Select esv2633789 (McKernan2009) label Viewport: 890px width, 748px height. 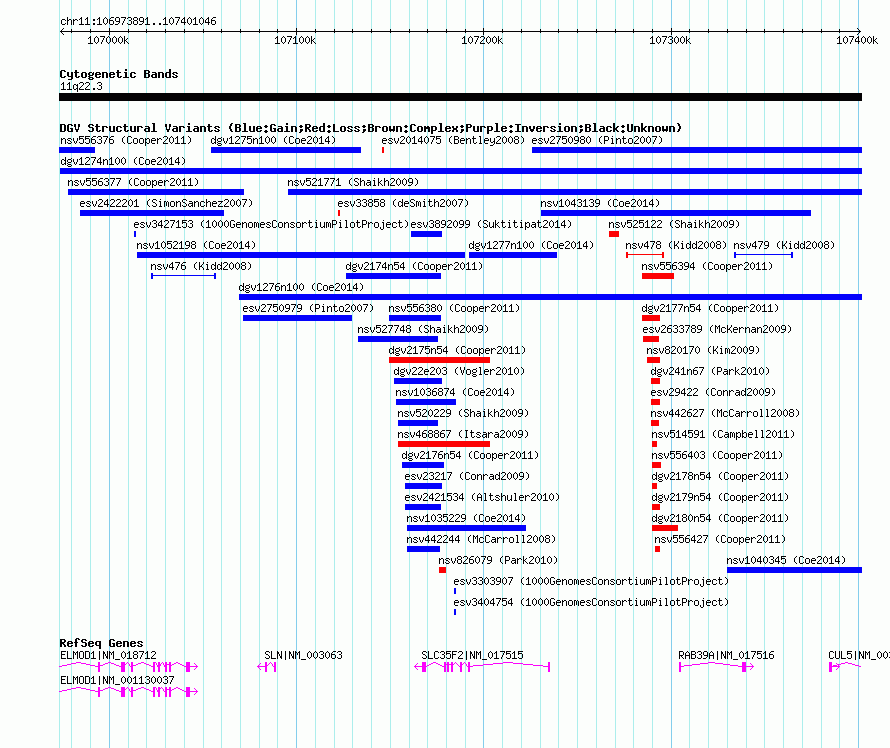click(x=717, y=329)
